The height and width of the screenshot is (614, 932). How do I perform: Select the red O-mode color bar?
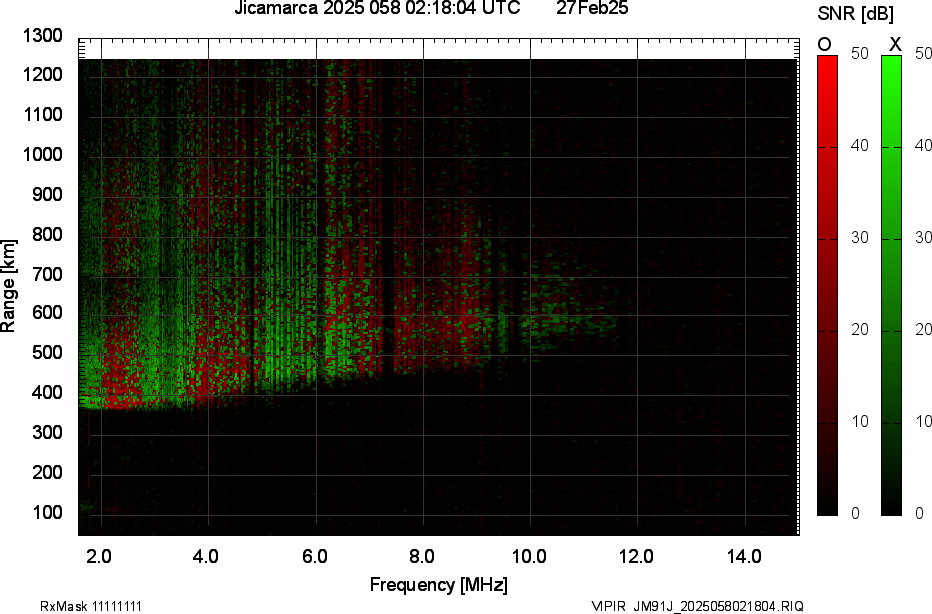coord(827,285)
